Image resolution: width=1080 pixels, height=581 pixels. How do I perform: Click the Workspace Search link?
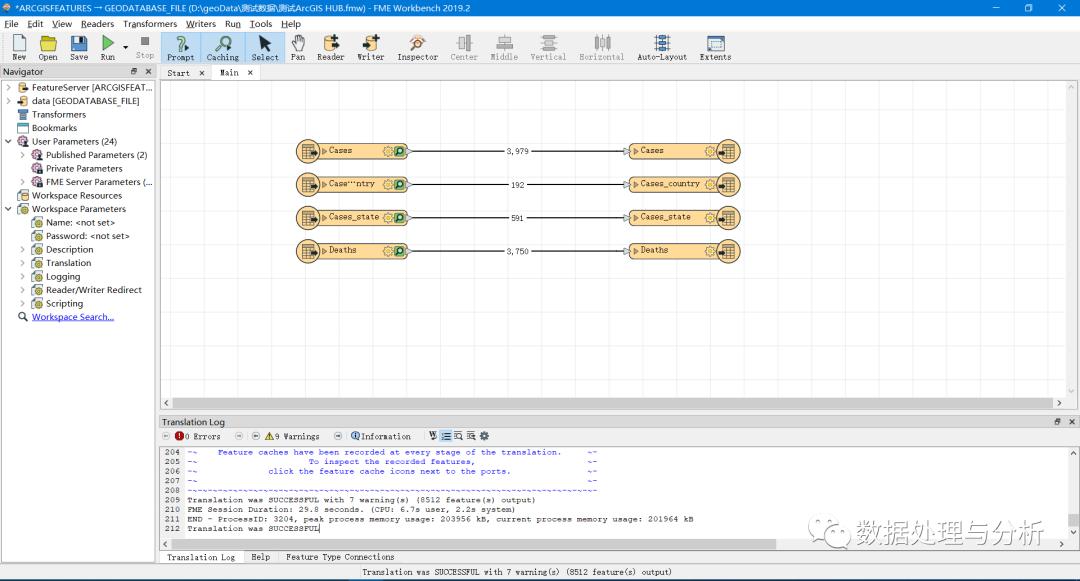pyautogui.click(x=73, y=317)
